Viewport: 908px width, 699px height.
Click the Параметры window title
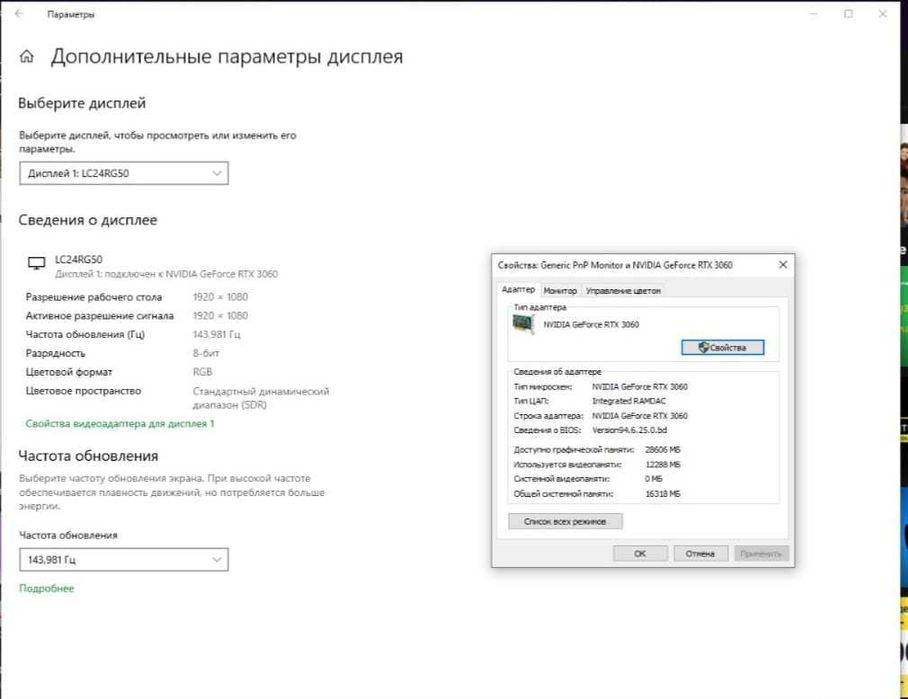click(71, 14)
